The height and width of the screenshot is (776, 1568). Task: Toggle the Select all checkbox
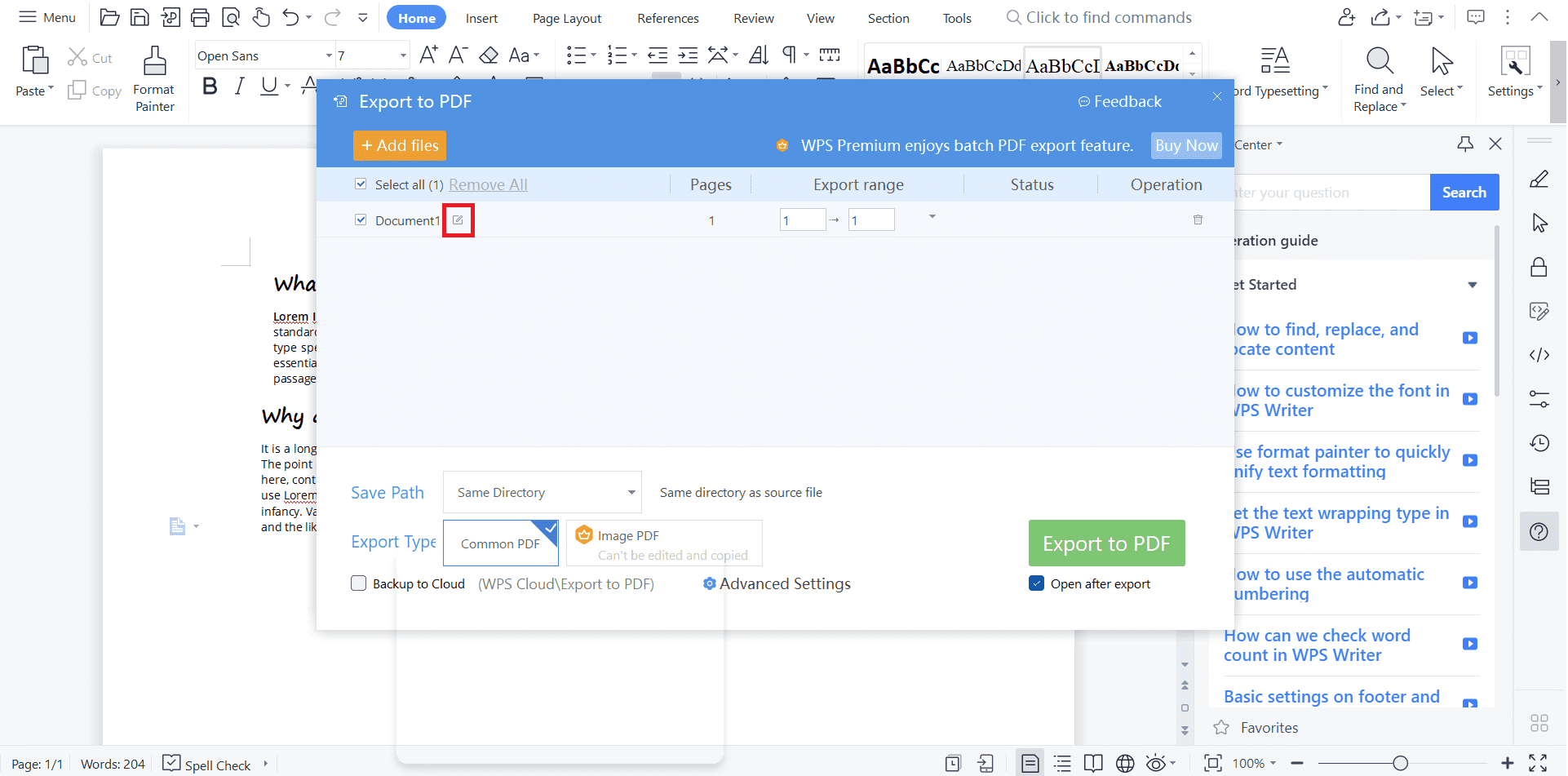pos(361,184)
